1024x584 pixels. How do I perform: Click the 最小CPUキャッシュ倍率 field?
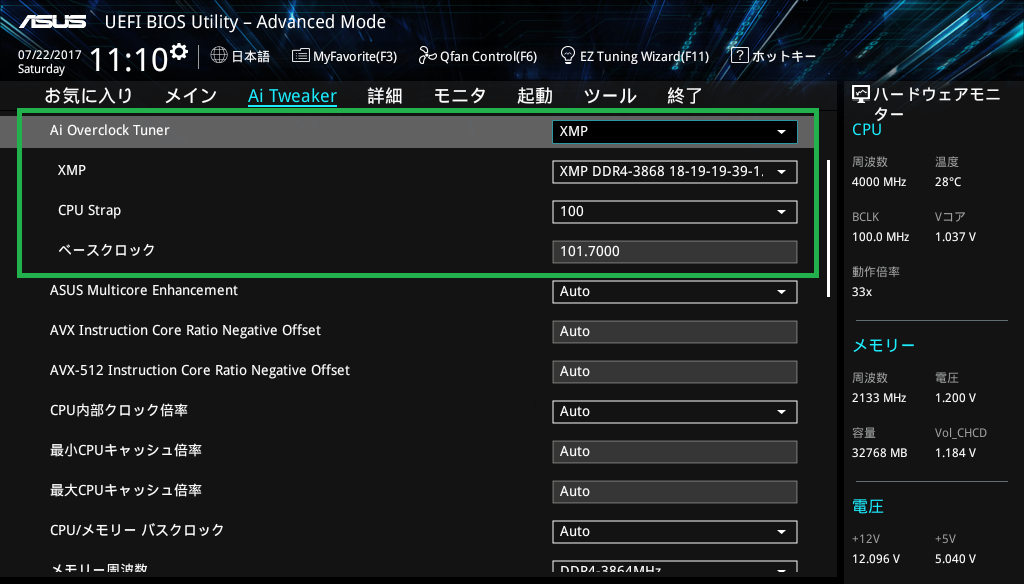(x=675, y=451)
